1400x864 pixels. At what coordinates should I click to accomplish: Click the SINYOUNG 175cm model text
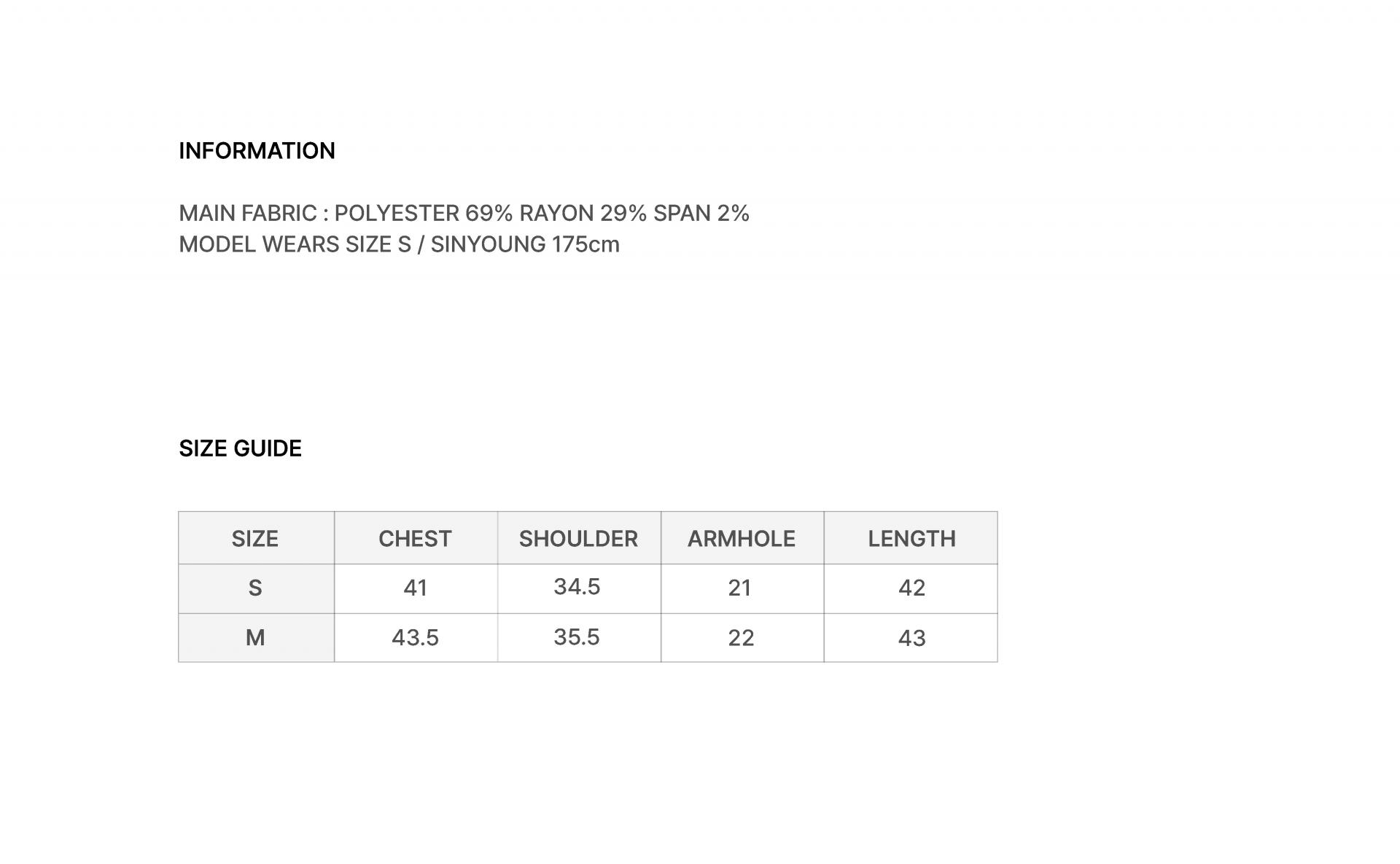coord(525,244)
